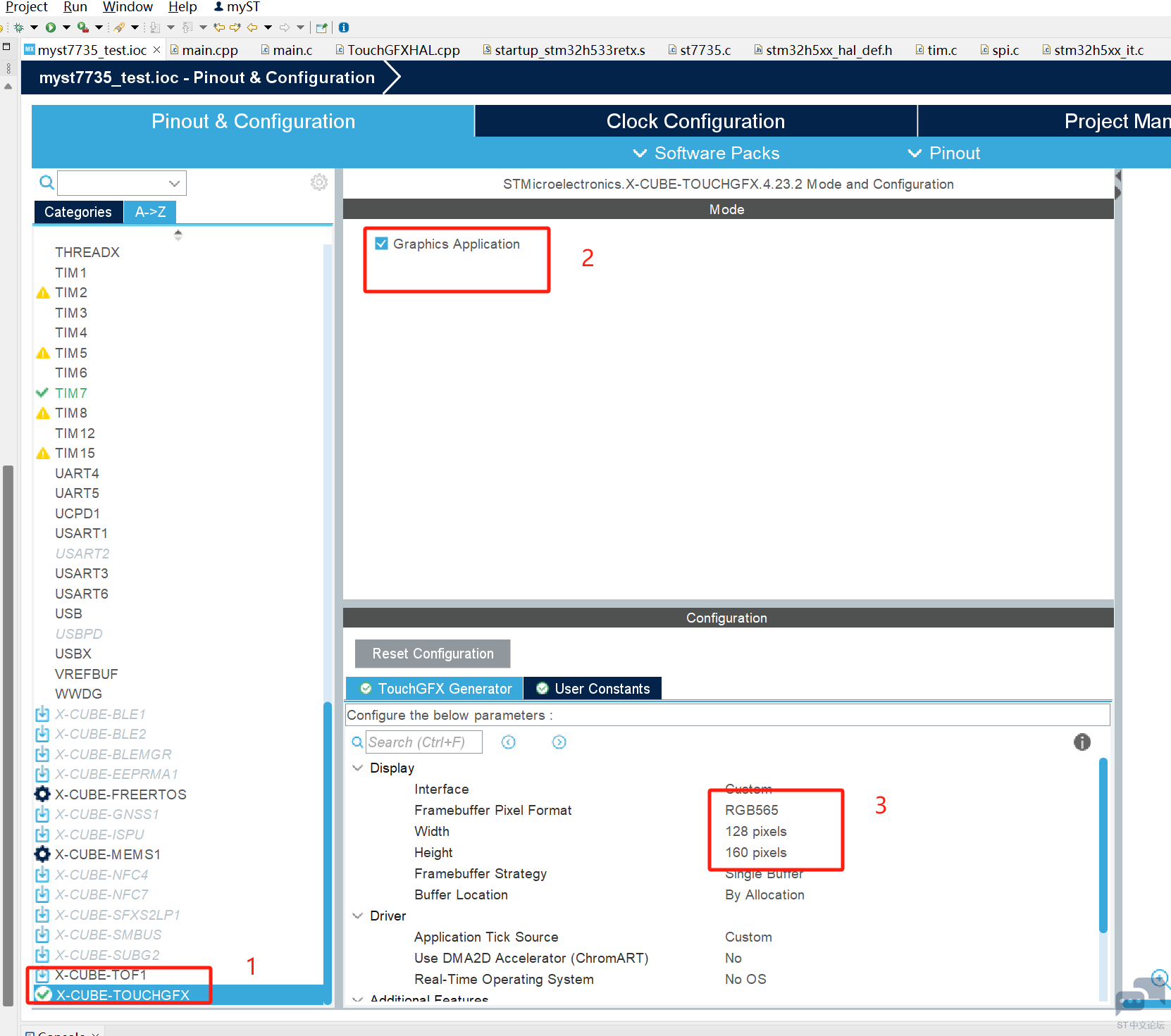Open the category search combo box
The image size is (1171, 1036).
(122, 183)
